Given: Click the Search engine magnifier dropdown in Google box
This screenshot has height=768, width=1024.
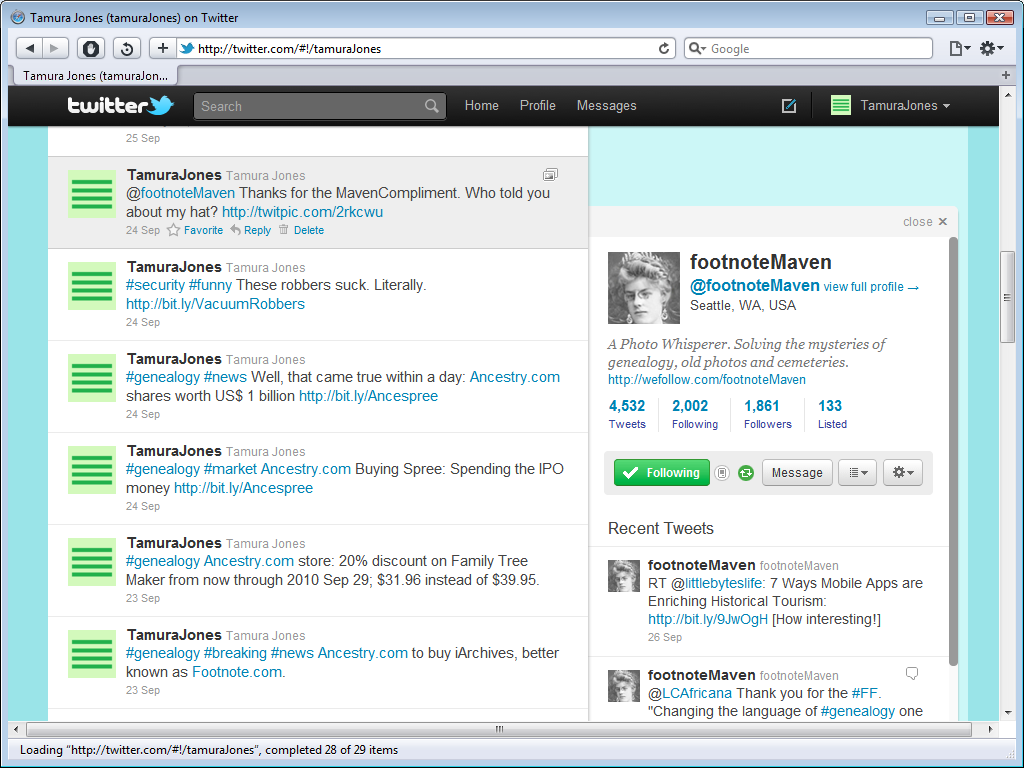Looking at the screenshot, I should tap(697, 48).
